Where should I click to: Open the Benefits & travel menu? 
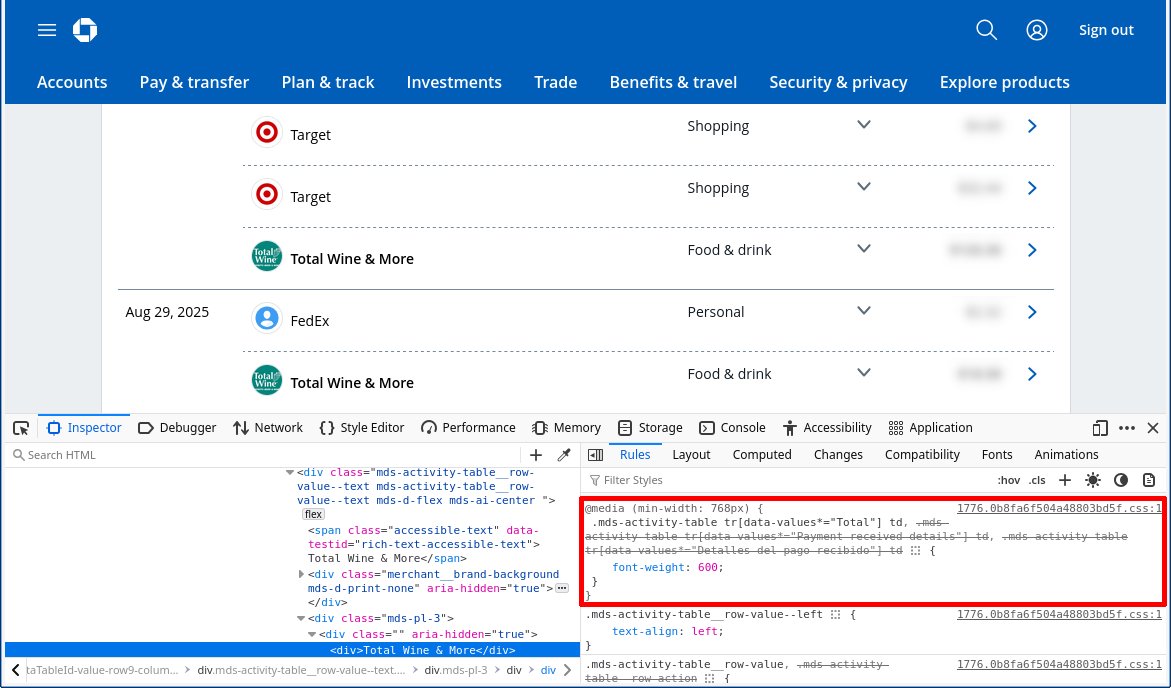pos(673,82)
